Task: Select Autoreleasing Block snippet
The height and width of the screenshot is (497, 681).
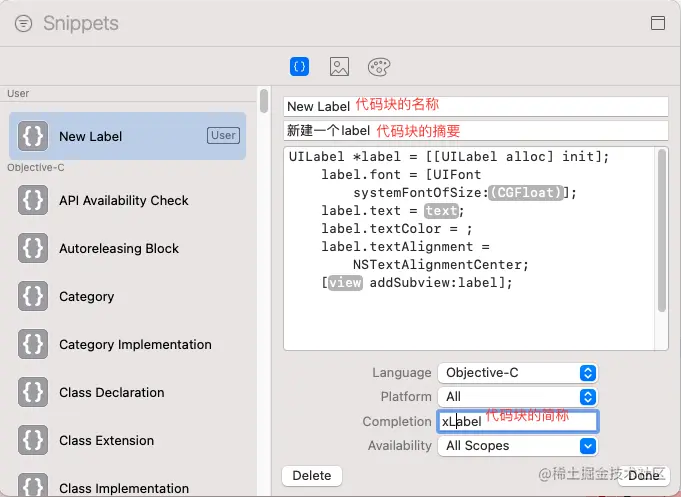Action: click(119, 248)
